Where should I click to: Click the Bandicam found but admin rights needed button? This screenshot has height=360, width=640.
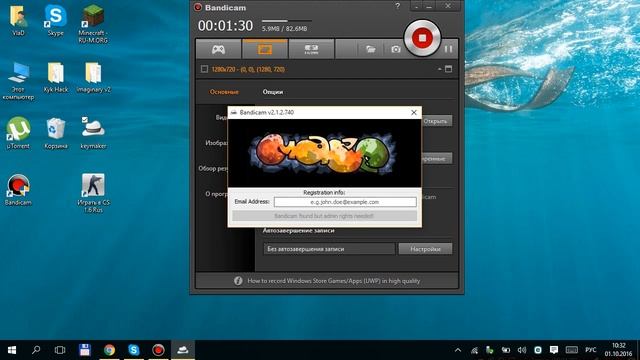pyautogui.click(x=324, y=216)
